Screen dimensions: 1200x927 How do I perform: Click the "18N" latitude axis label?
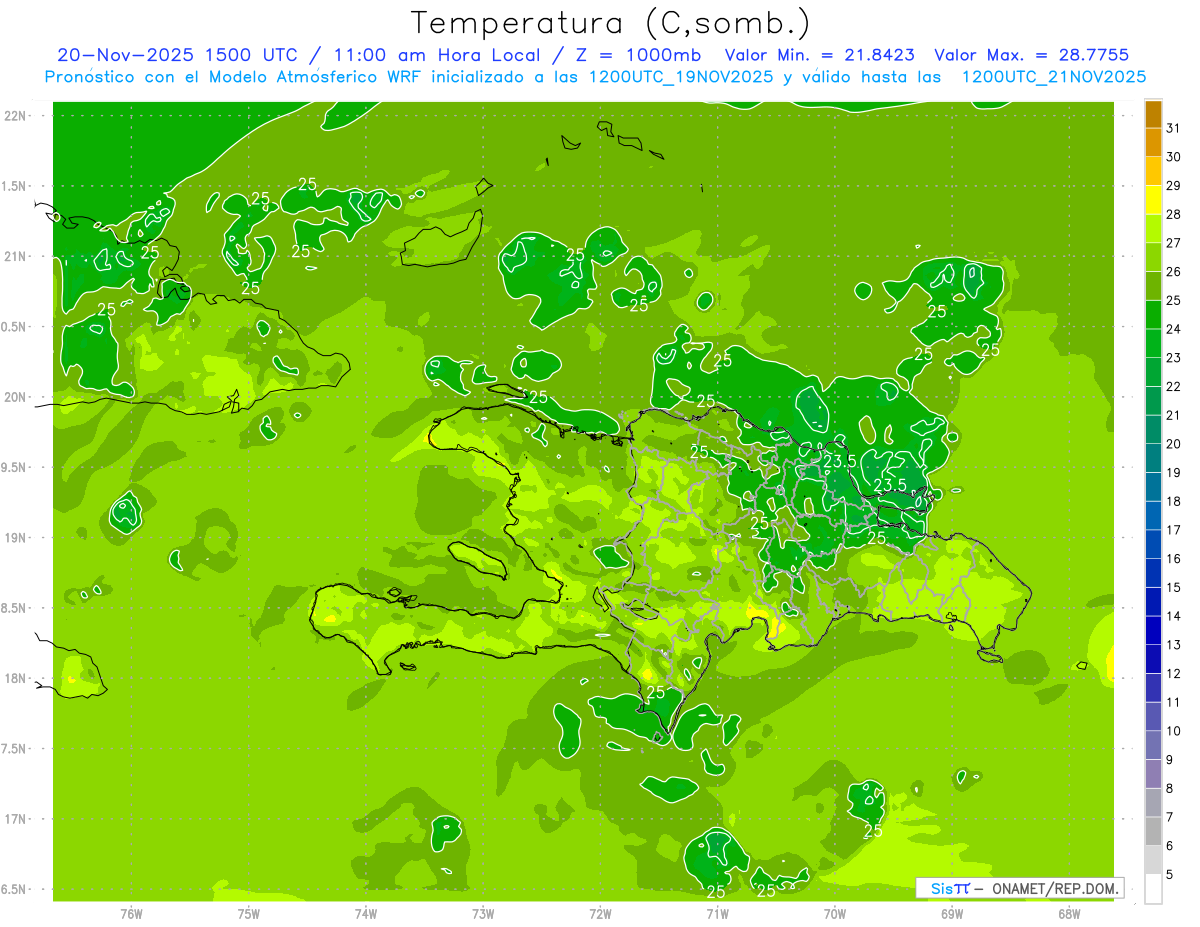point(14,678)
